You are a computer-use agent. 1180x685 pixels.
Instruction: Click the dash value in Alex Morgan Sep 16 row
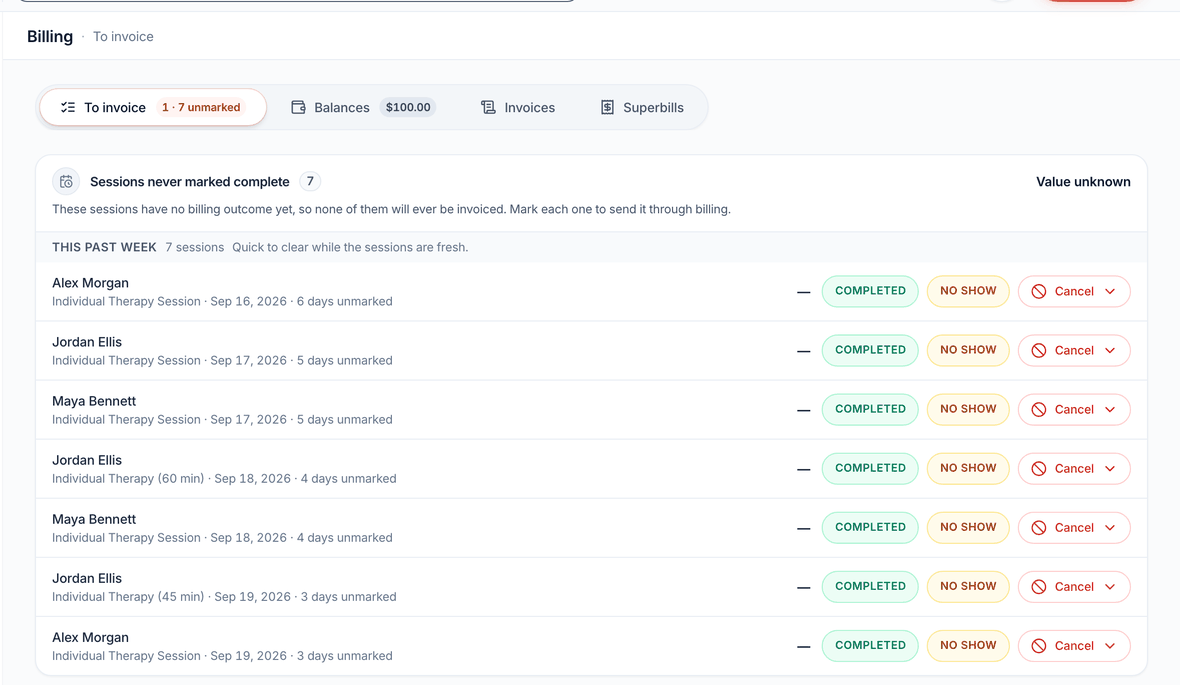804,292
